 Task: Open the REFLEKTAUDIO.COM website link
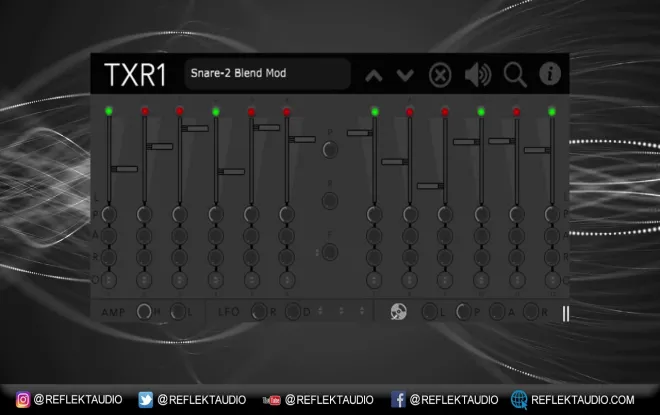[583, 399]
